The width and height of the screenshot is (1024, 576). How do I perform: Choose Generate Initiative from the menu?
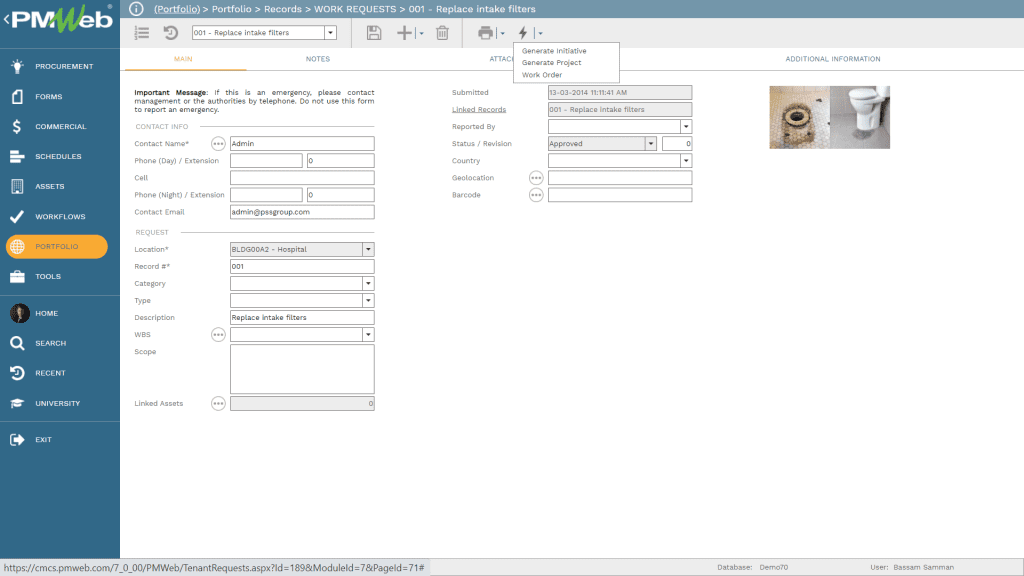point(554,51)
